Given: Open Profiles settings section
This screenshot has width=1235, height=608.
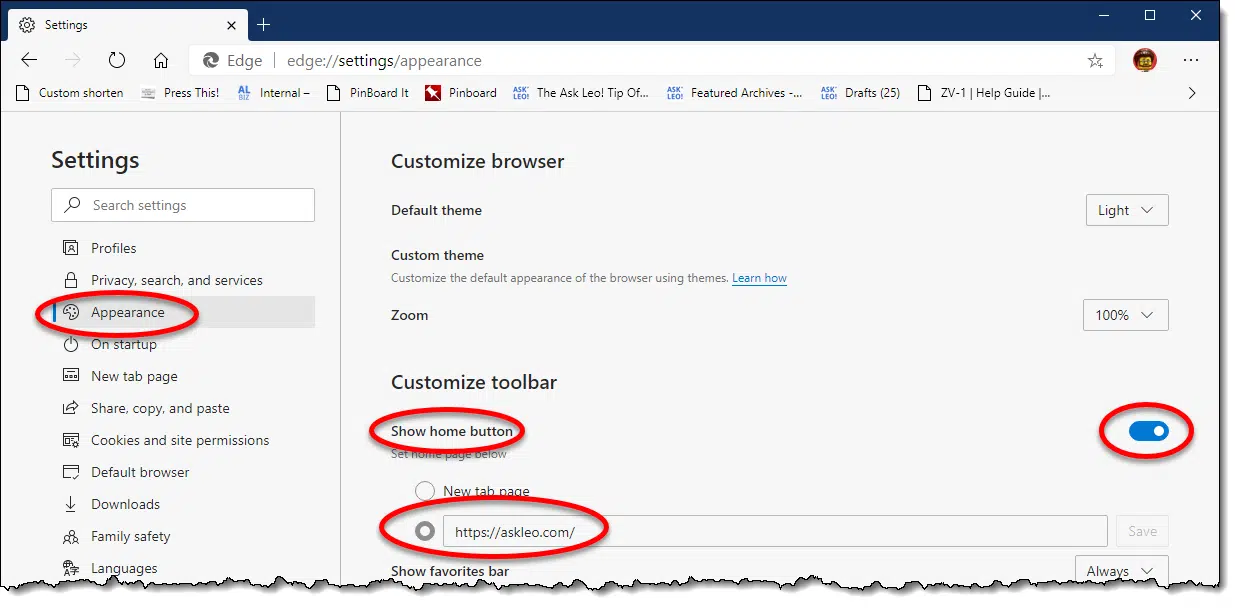Looking at the screenshot, I should pyautogui.click(x=184, y=248).
